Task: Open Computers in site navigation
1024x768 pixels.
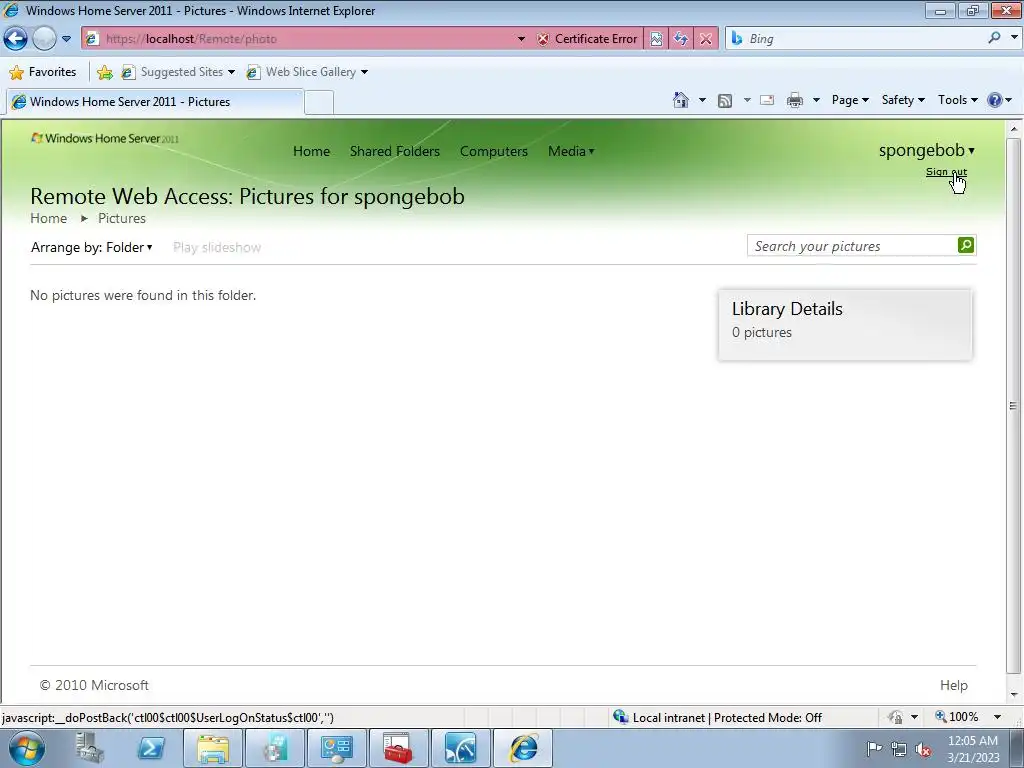Action: [x=494, y=151]
